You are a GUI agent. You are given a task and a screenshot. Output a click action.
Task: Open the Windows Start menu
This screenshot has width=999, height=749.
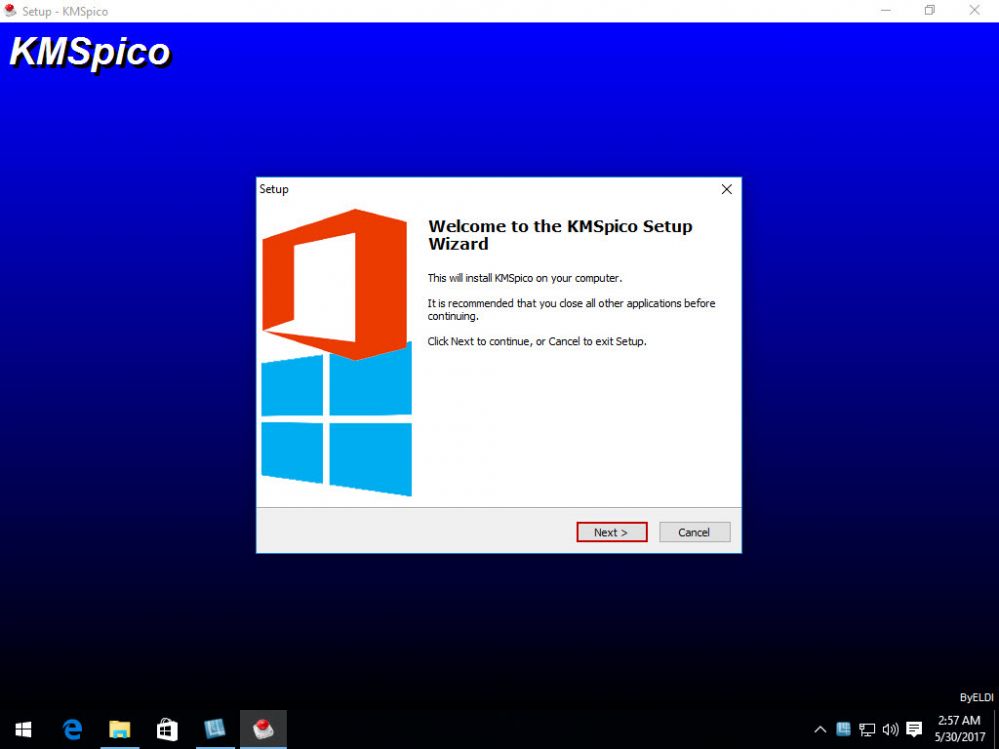(23, 729)
